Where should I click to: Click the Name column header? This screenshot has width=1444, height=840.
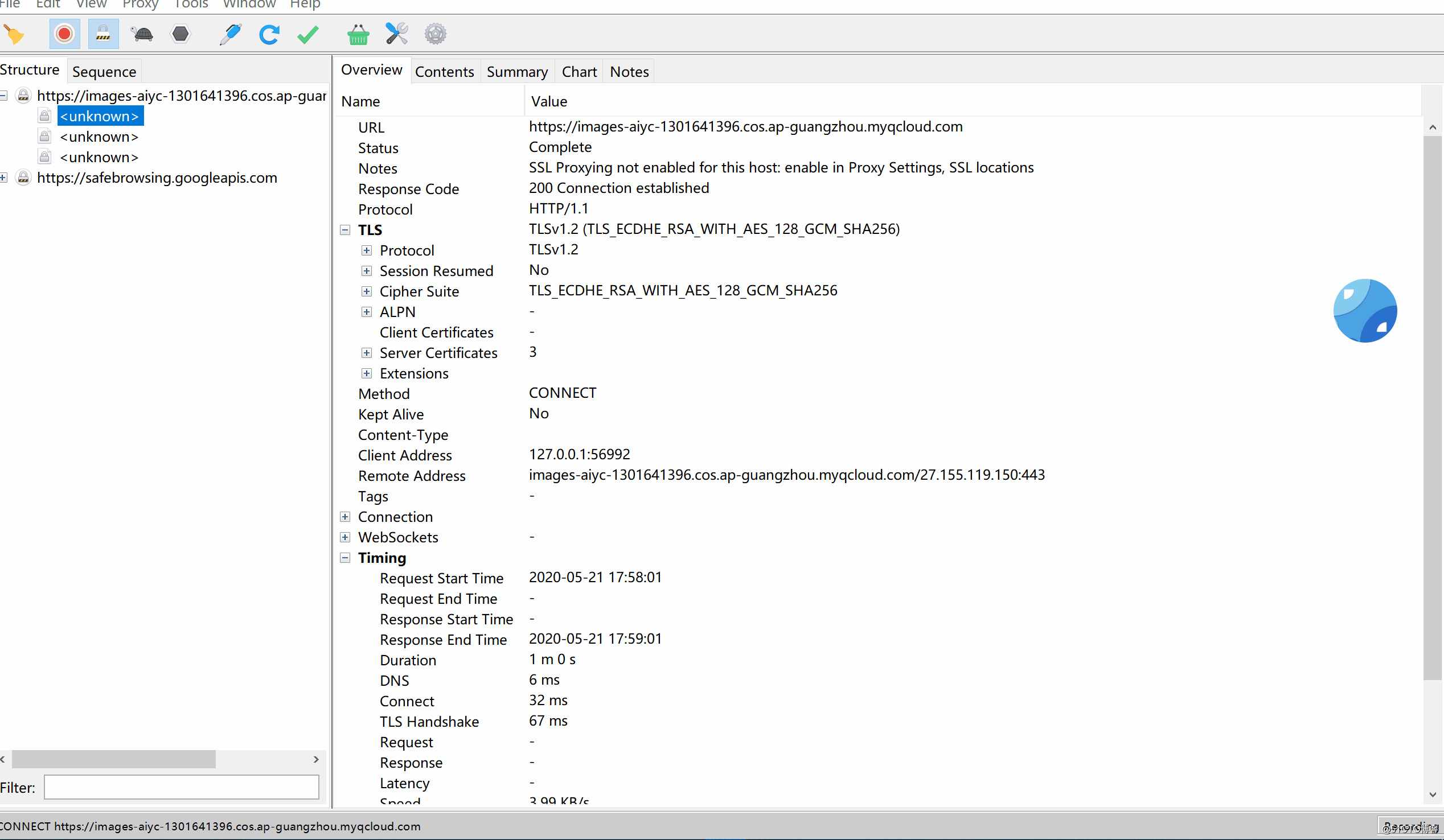[430, 101]
